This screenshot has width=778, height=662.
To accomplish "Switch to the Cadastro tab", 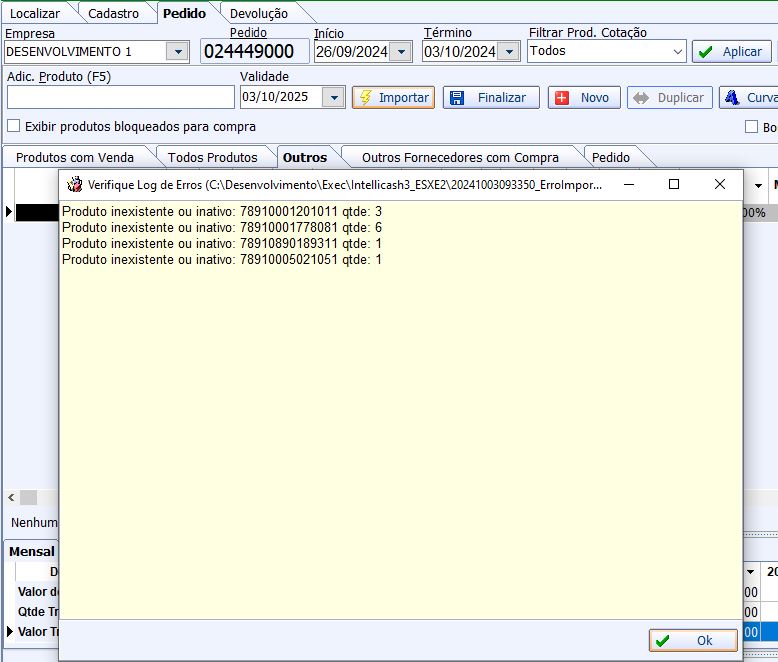I will click(113, 13).
